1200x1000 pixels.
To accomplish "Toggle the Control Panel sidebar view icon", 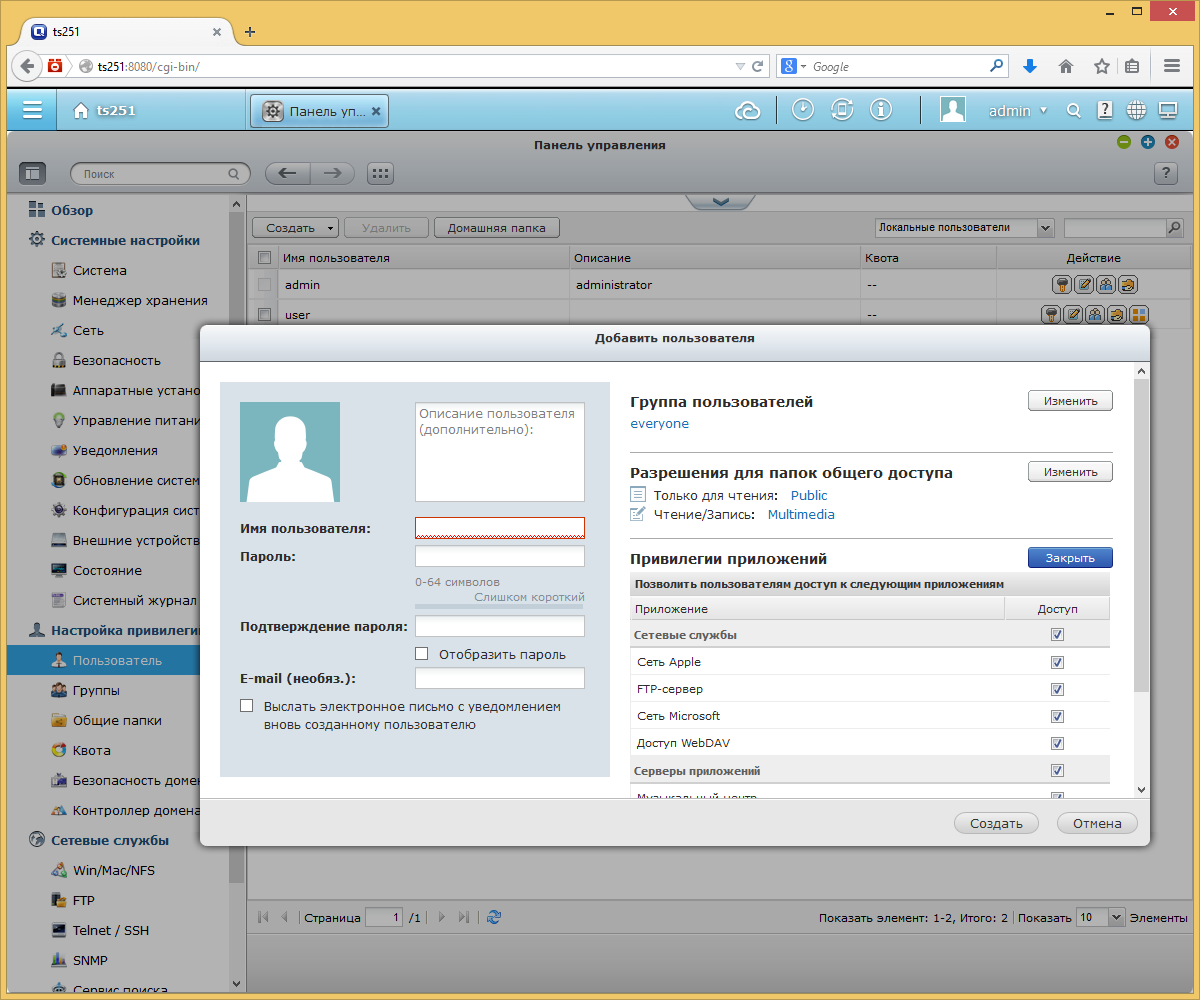I will (32, 173).
